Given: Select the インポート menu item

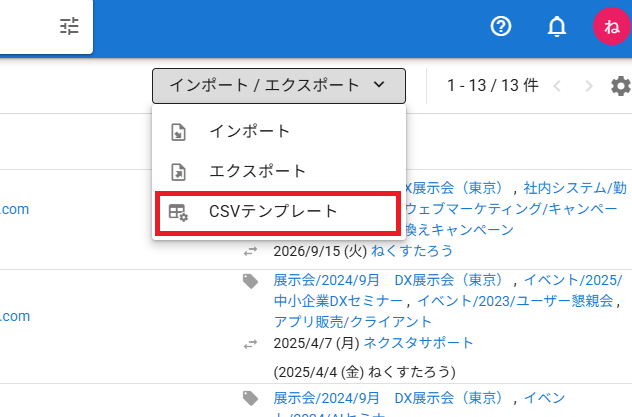Looking at the screenshot, I should (x=279, y=132).
